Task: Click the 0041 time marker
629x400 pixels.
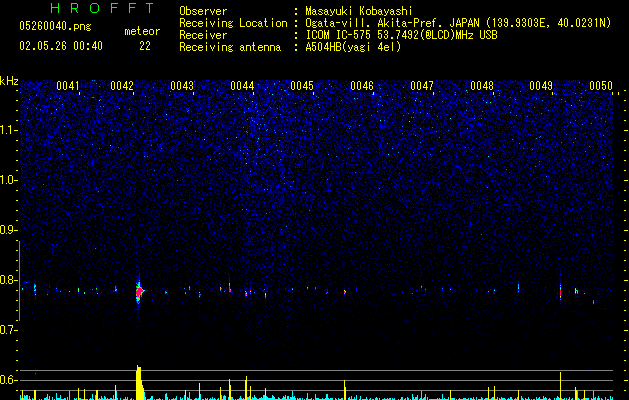Action: point(68,86)
